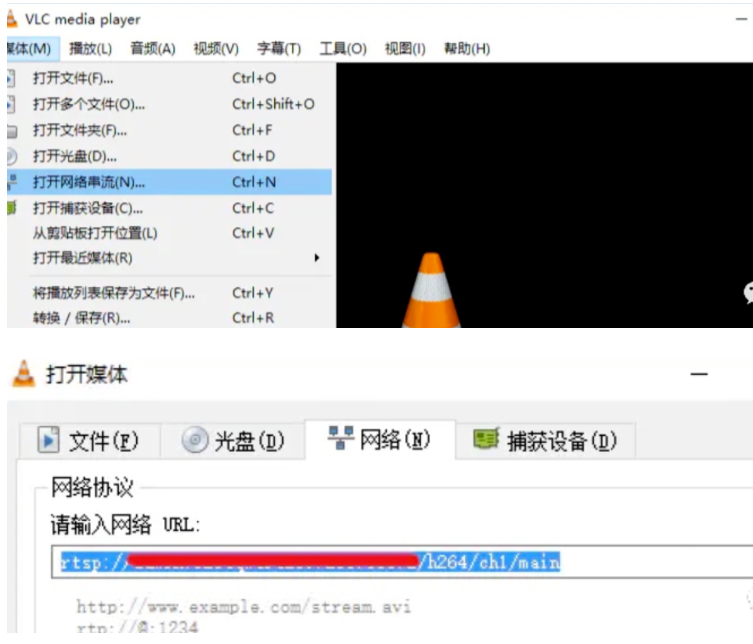Select 从剪贴板打开位置(L) entry
753x644 pixels.
point(95,233)
